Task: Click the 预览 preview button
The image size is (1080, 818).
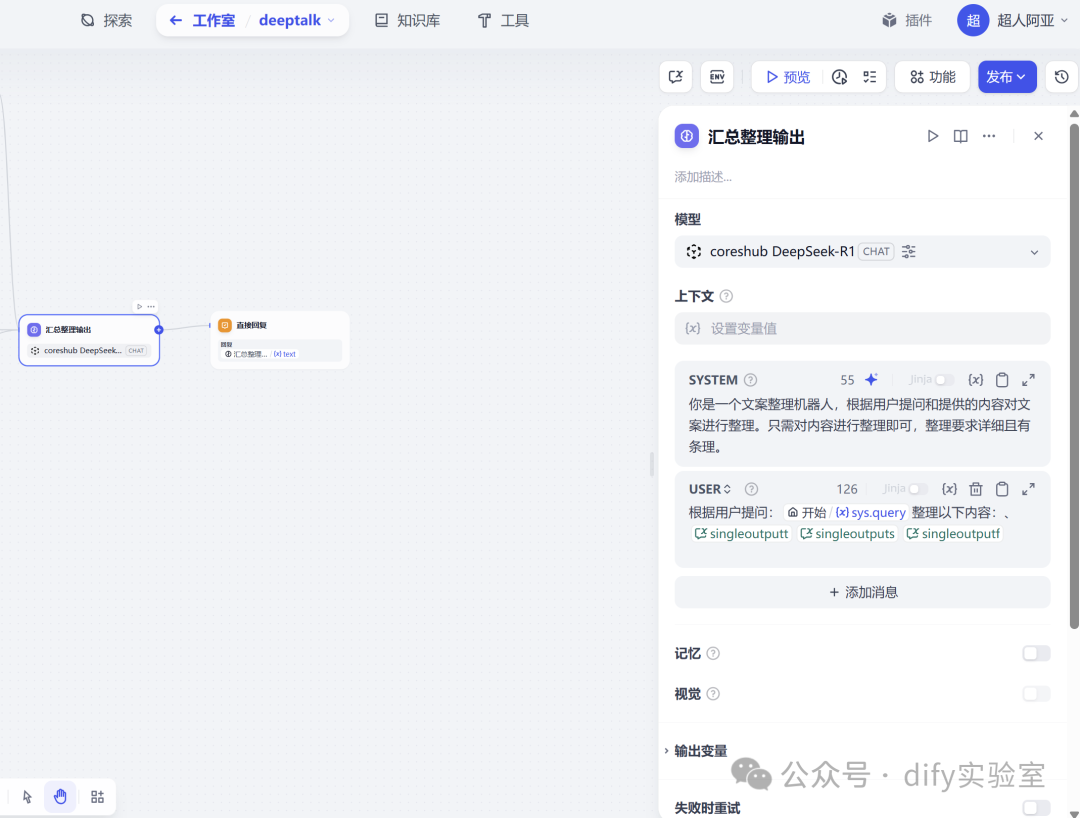Action: point(789,76)
